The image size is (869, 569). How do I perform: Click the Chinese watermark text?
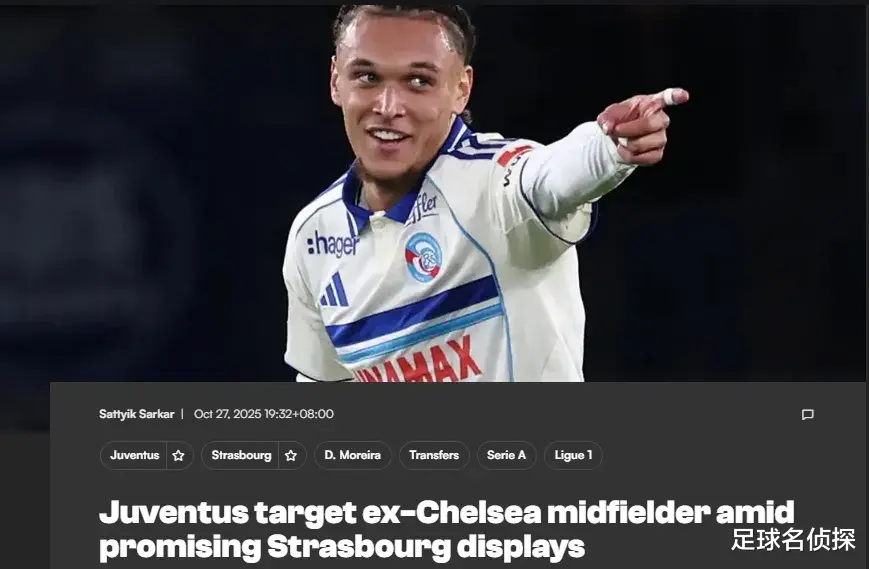(793, 539)
